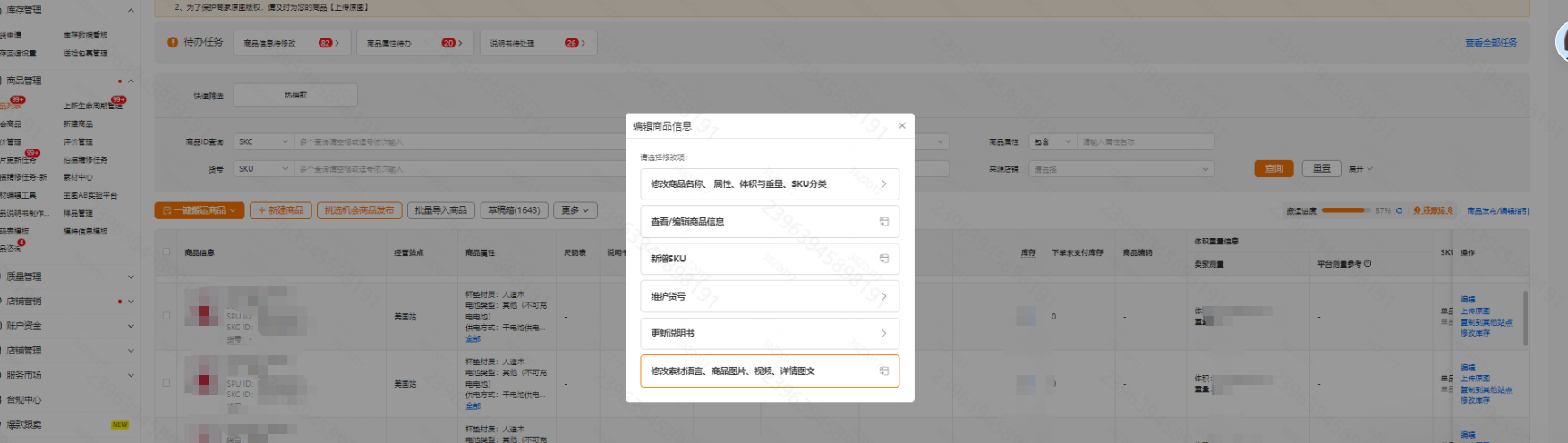
Task: Open 草稿箱(1643) drafts
Action: click(514, 210)
